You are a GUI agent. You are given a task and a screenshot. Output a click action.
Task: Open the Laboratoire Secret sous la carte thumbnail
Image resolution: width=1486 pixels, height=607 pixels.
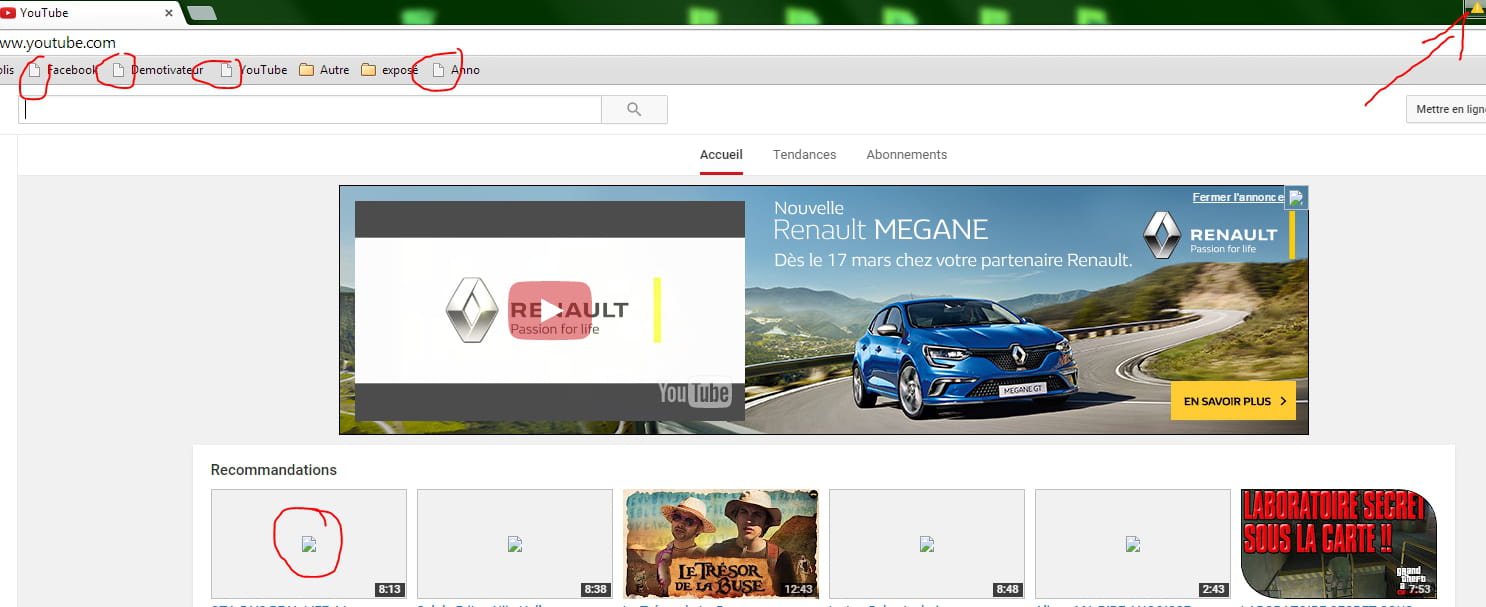pos(1339,544)
